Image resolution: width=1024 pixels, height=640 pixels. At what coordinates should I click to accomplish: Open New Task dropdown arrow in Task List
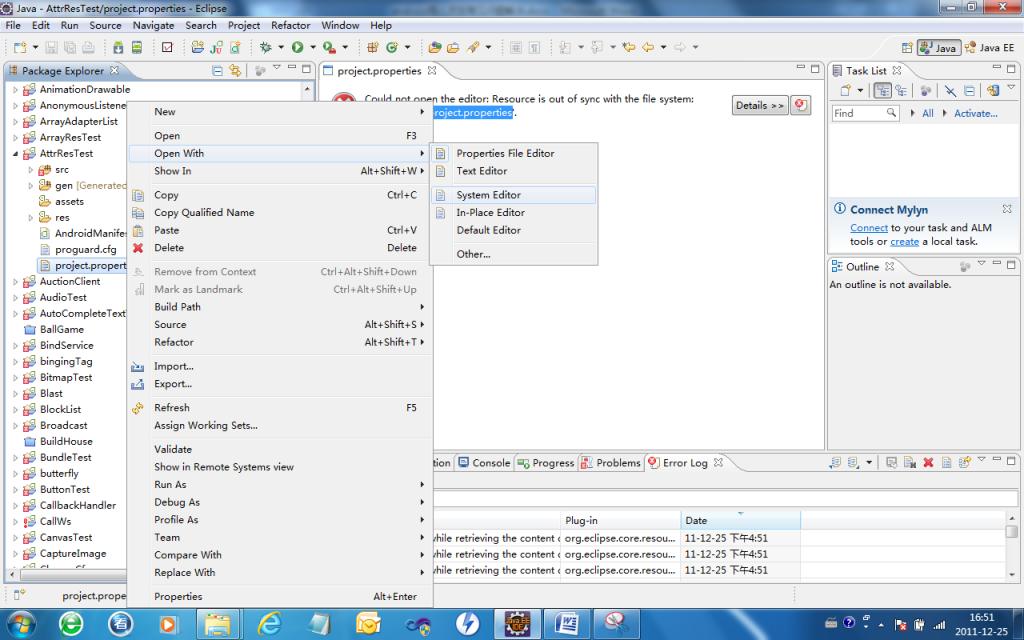860,91
